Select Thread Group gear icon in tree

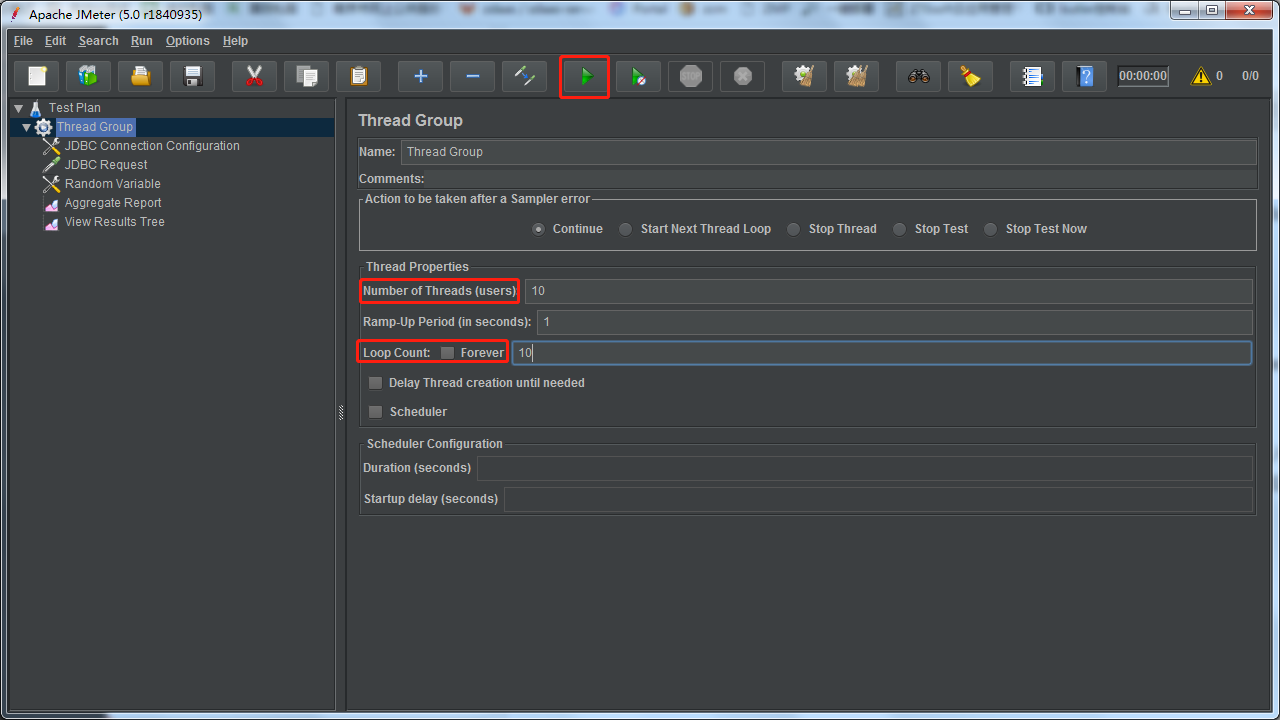pos(44,127)
